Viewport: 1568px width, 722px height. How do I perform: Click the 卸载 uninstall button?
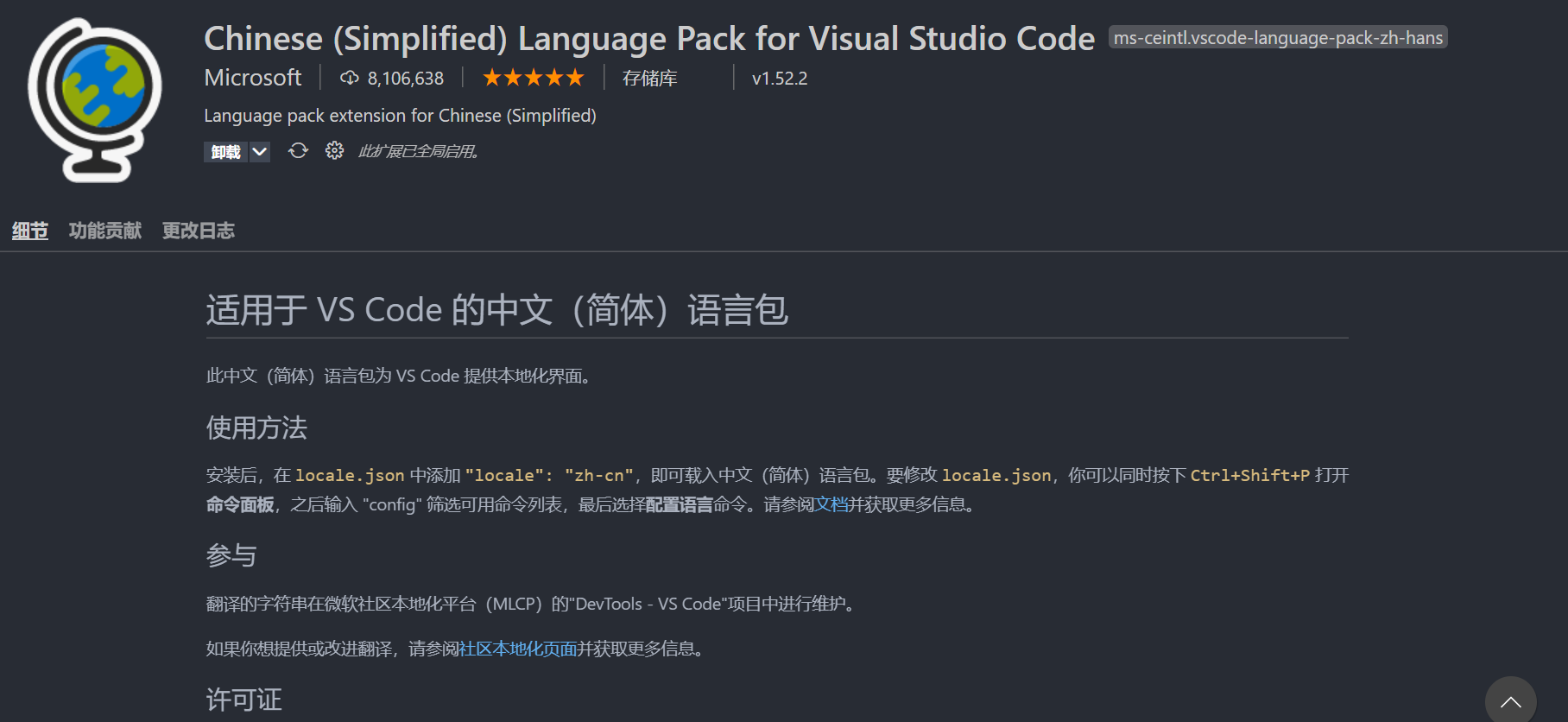225,152
